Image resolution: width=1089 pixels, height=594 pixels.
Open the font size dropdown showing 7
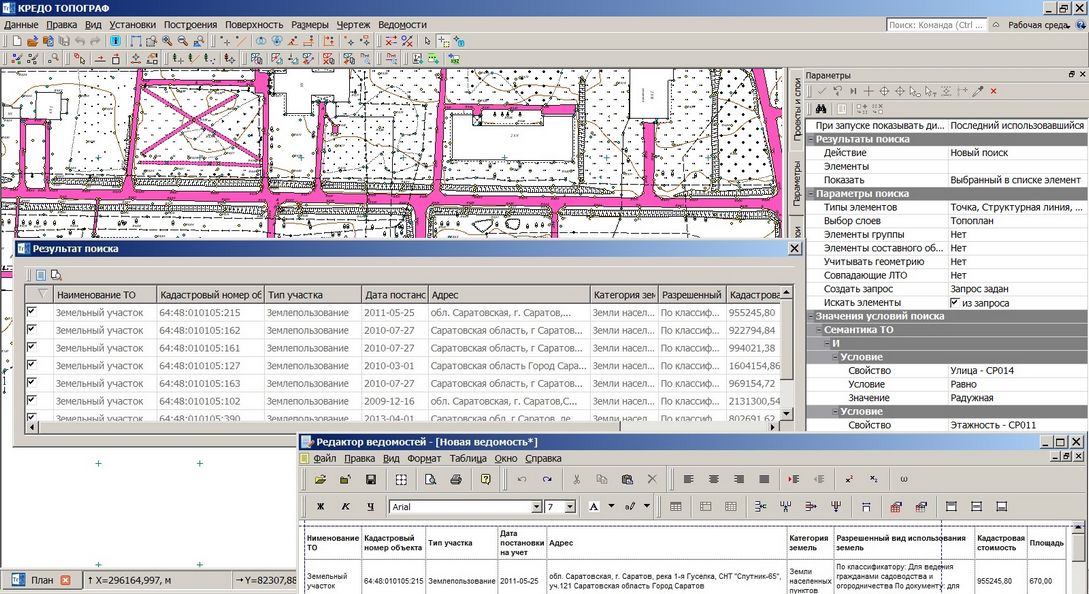coord(570,507)
